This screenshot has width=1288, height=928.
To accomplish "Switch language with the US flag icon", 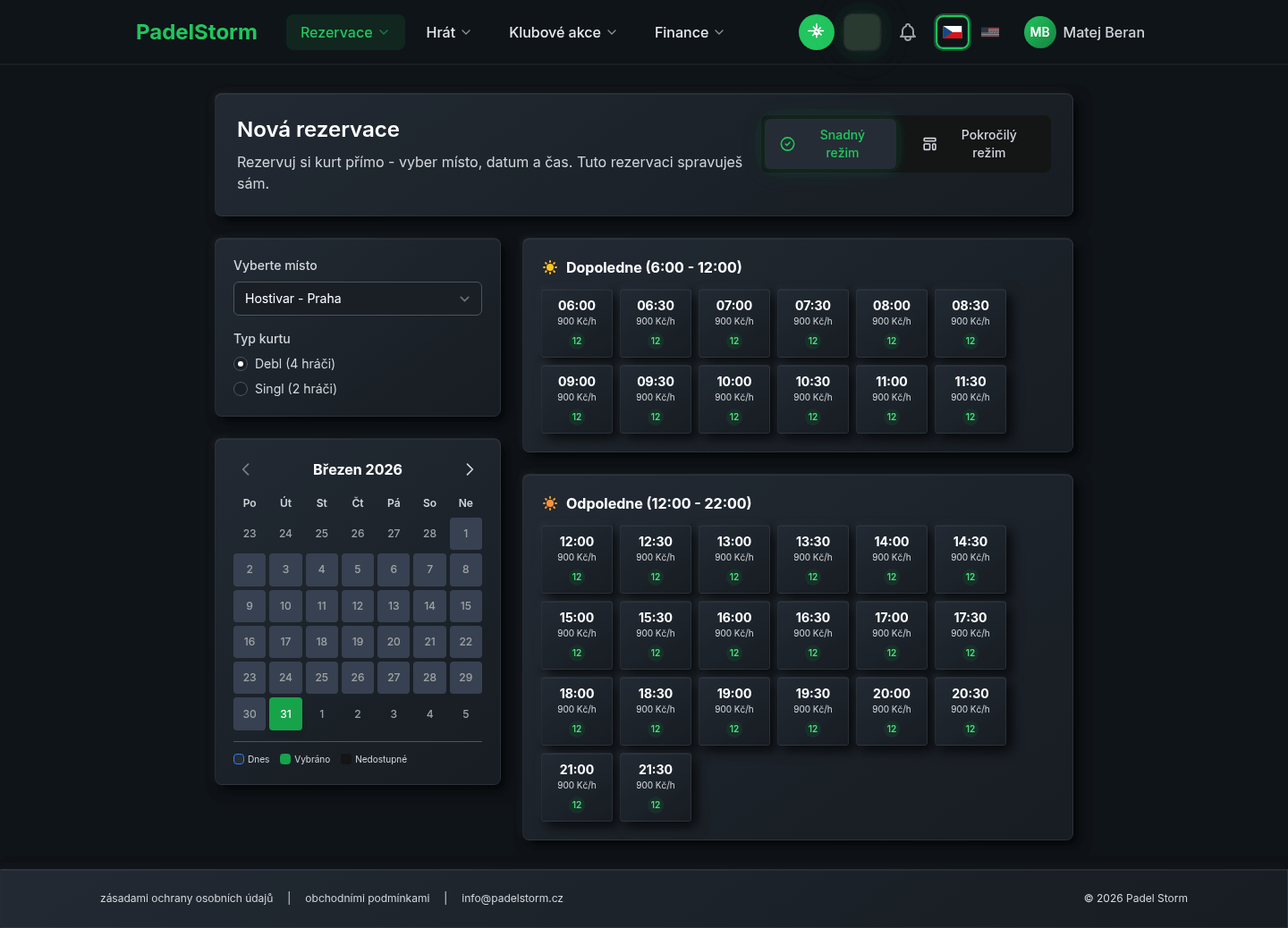I will tap(990, 32).
